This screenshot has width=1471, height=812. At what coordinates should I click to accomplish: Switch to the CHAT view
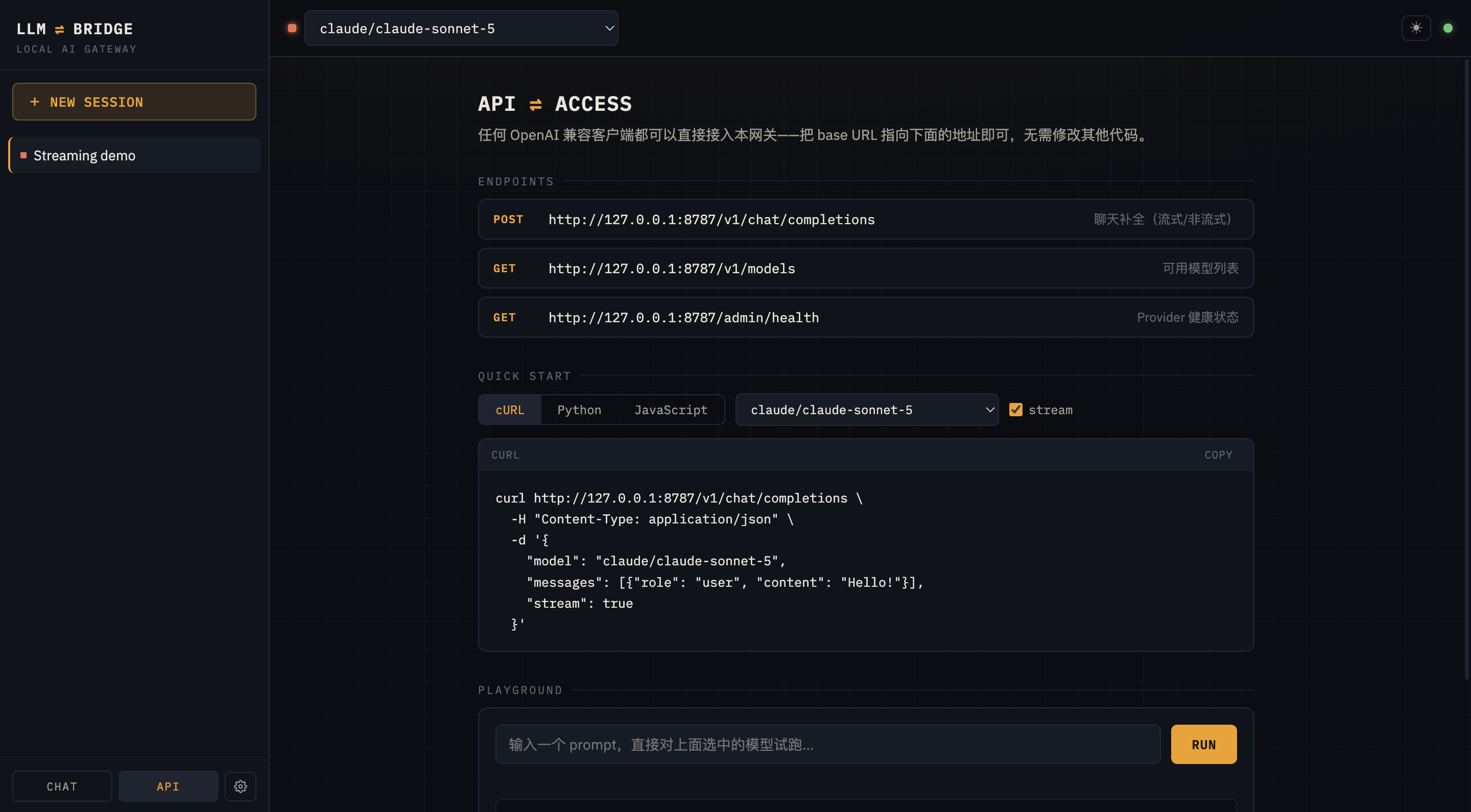click(x=62, y=786)
